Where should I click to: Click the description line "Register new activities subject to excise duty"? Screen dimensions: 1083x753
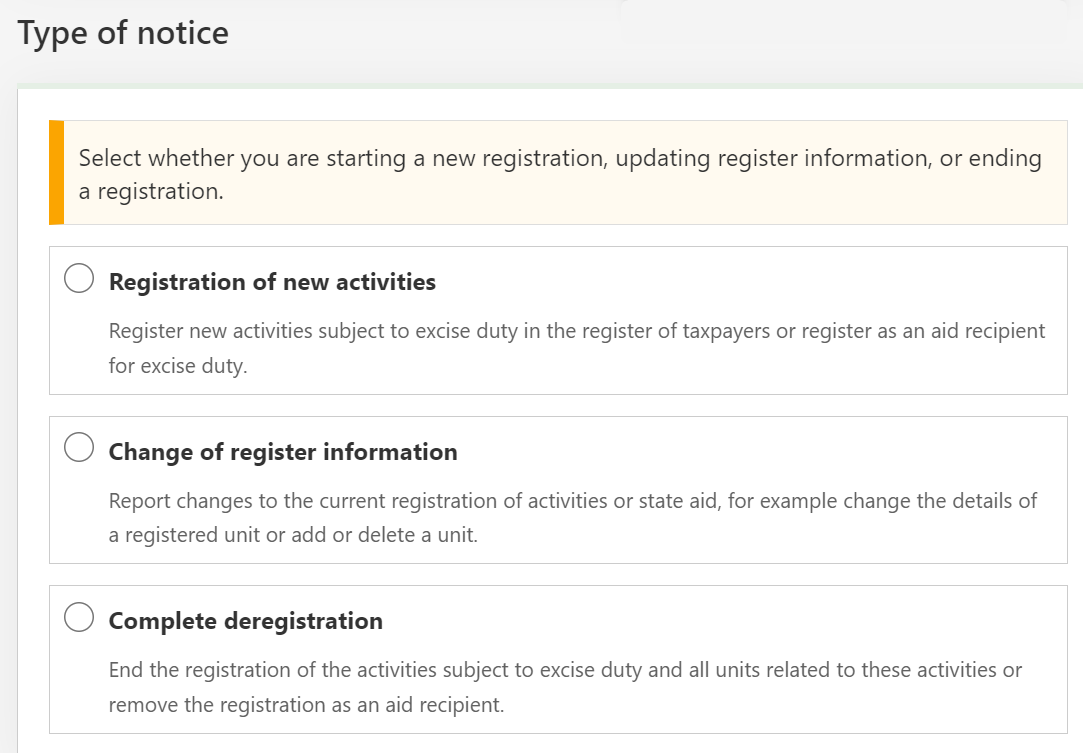(577, 331)
